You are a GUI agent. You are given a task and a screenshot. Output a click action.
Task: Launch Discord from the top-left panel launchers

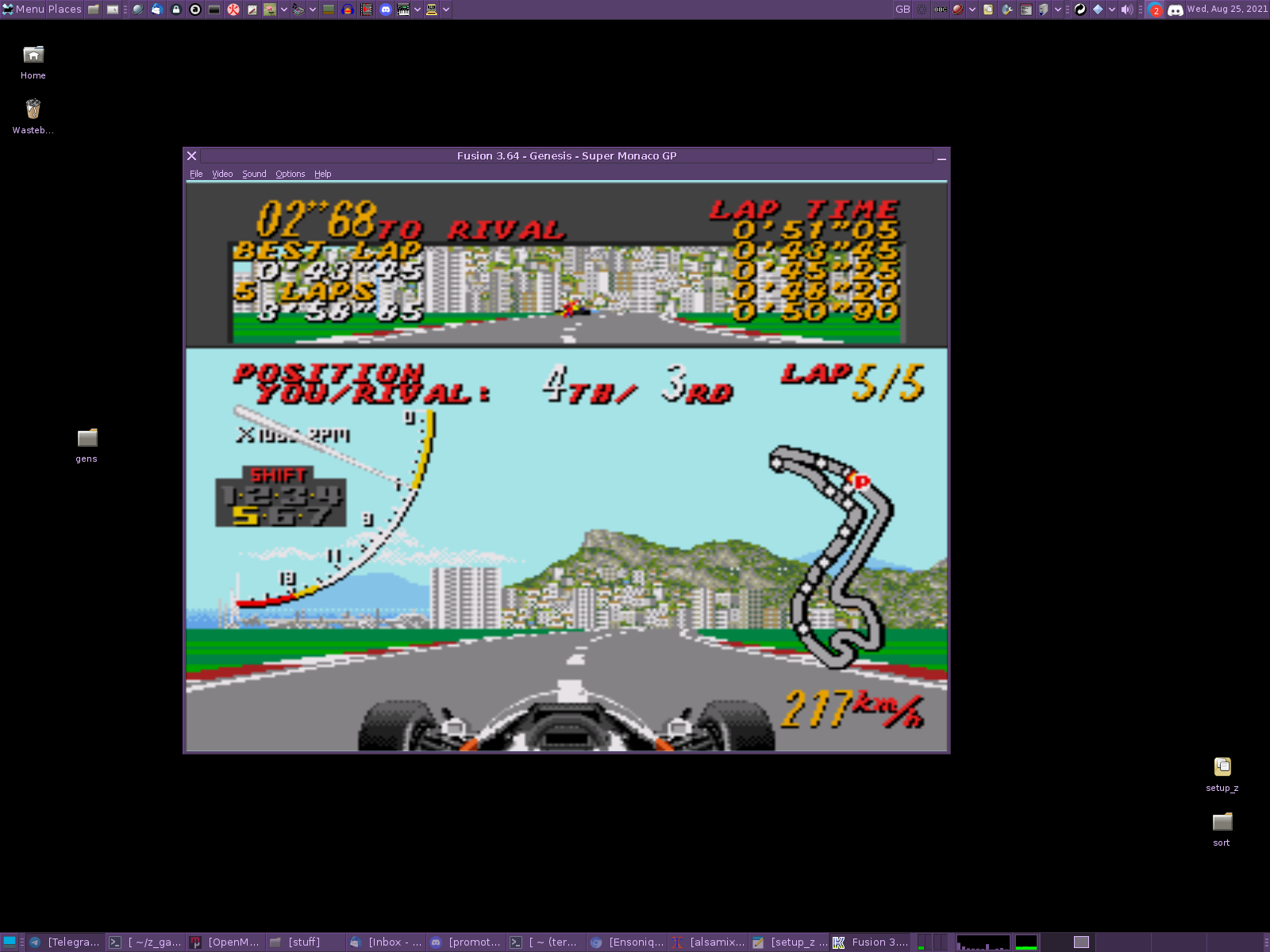pyautogui.click(x=385, y=10)
